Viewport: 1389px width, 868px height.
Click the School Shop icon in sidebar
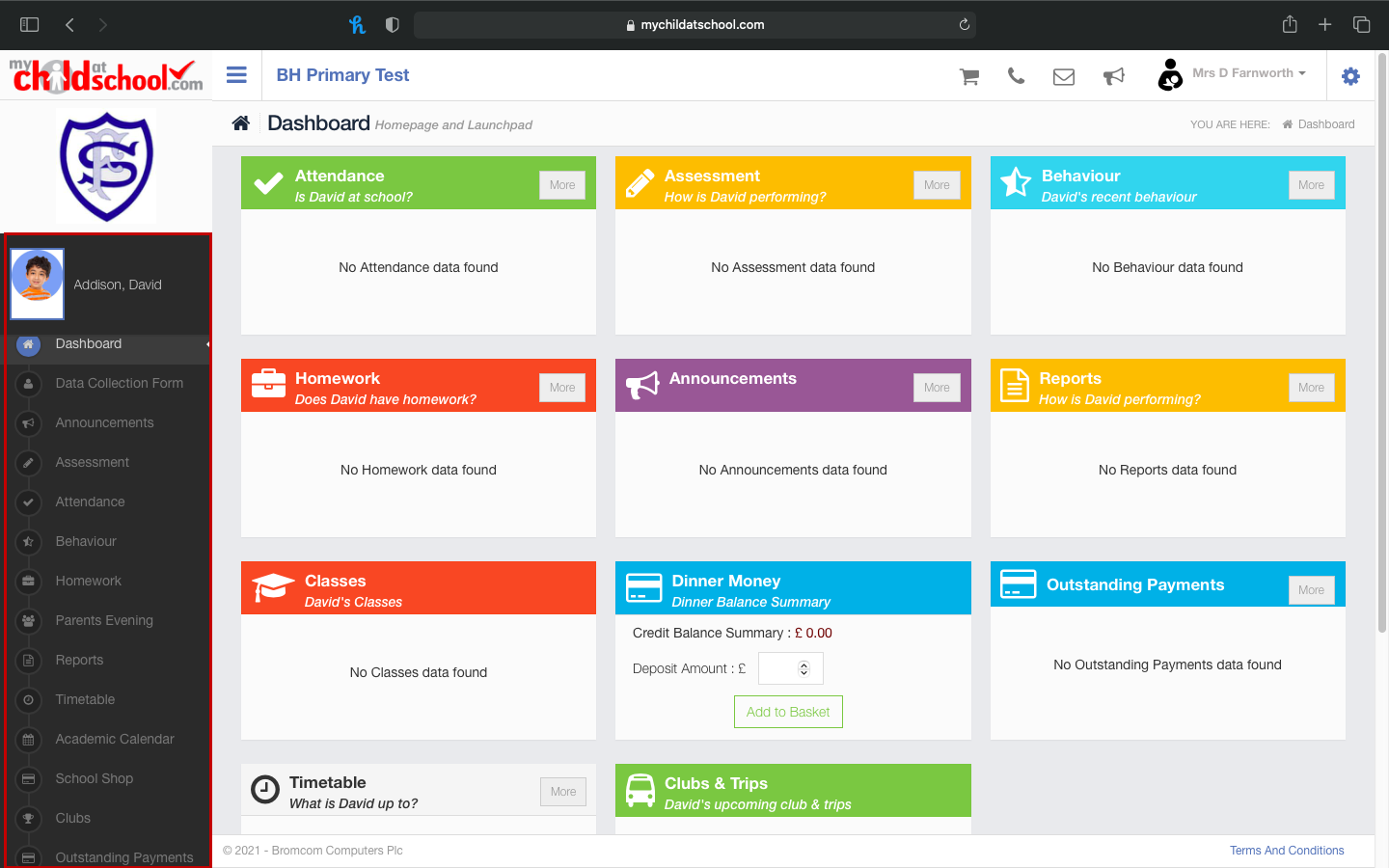(28, 778)
